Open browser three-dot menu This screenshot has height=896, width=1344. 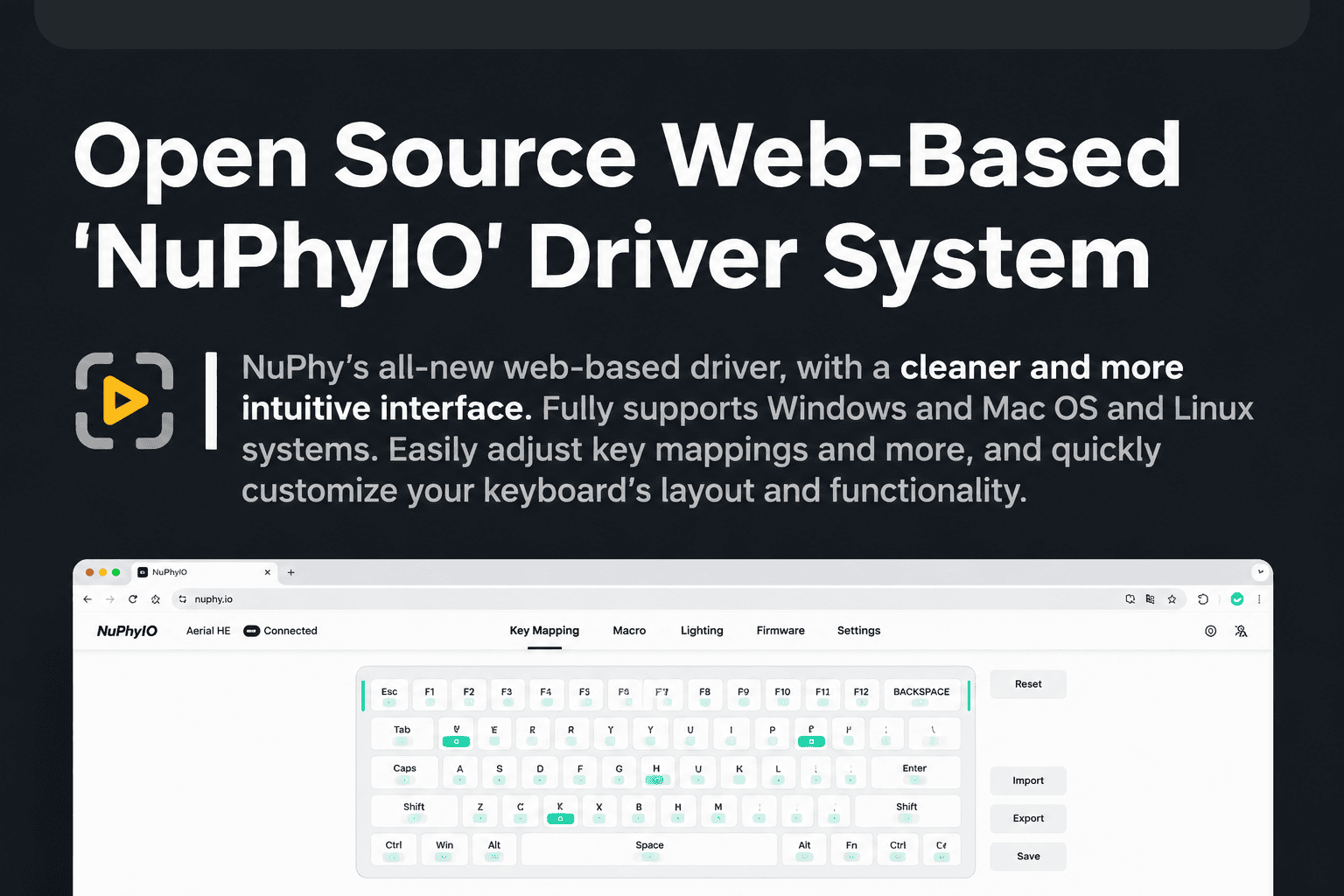click(1259, 599)
